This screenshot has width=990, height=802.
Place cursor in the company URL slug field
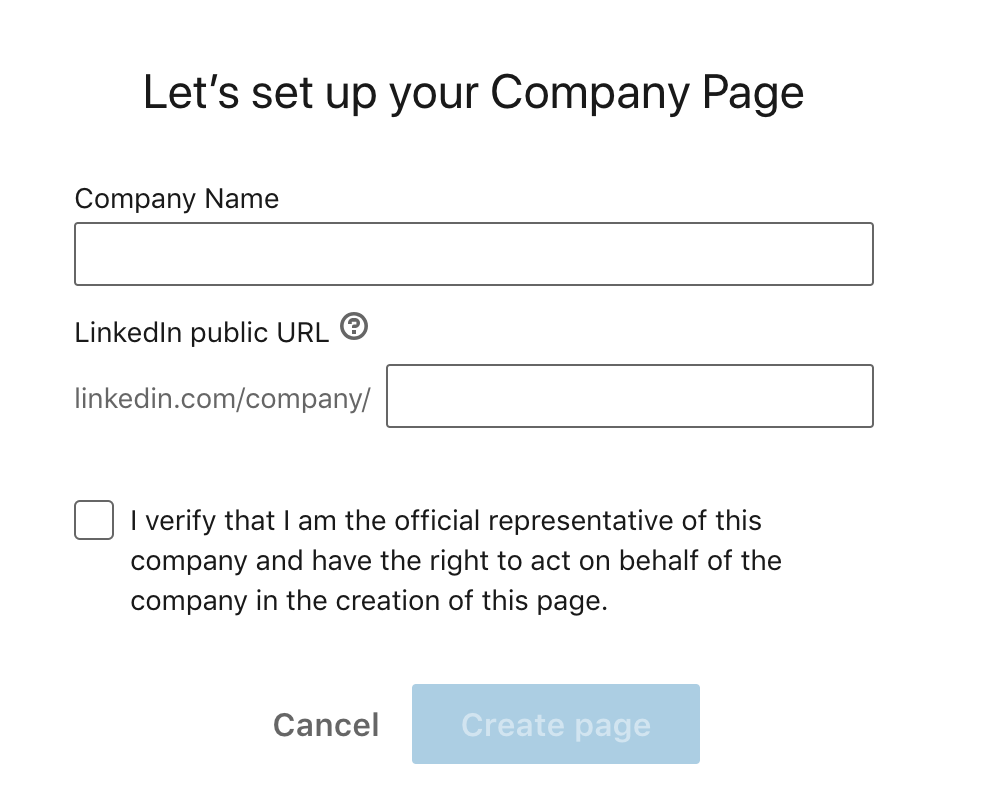[629, 396]
